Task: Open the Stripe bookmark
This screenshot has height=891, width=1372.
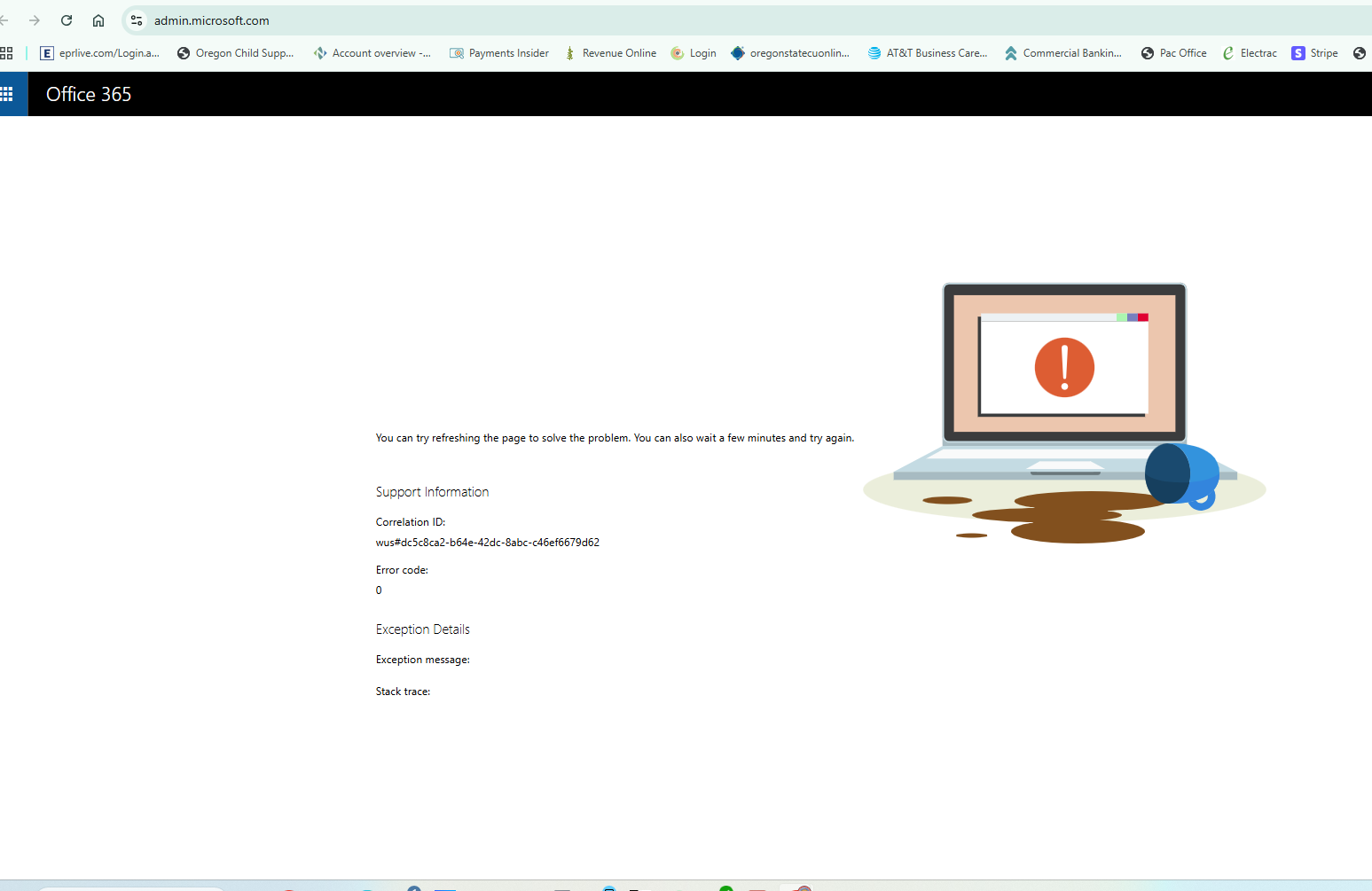Action: [1315, 53]
